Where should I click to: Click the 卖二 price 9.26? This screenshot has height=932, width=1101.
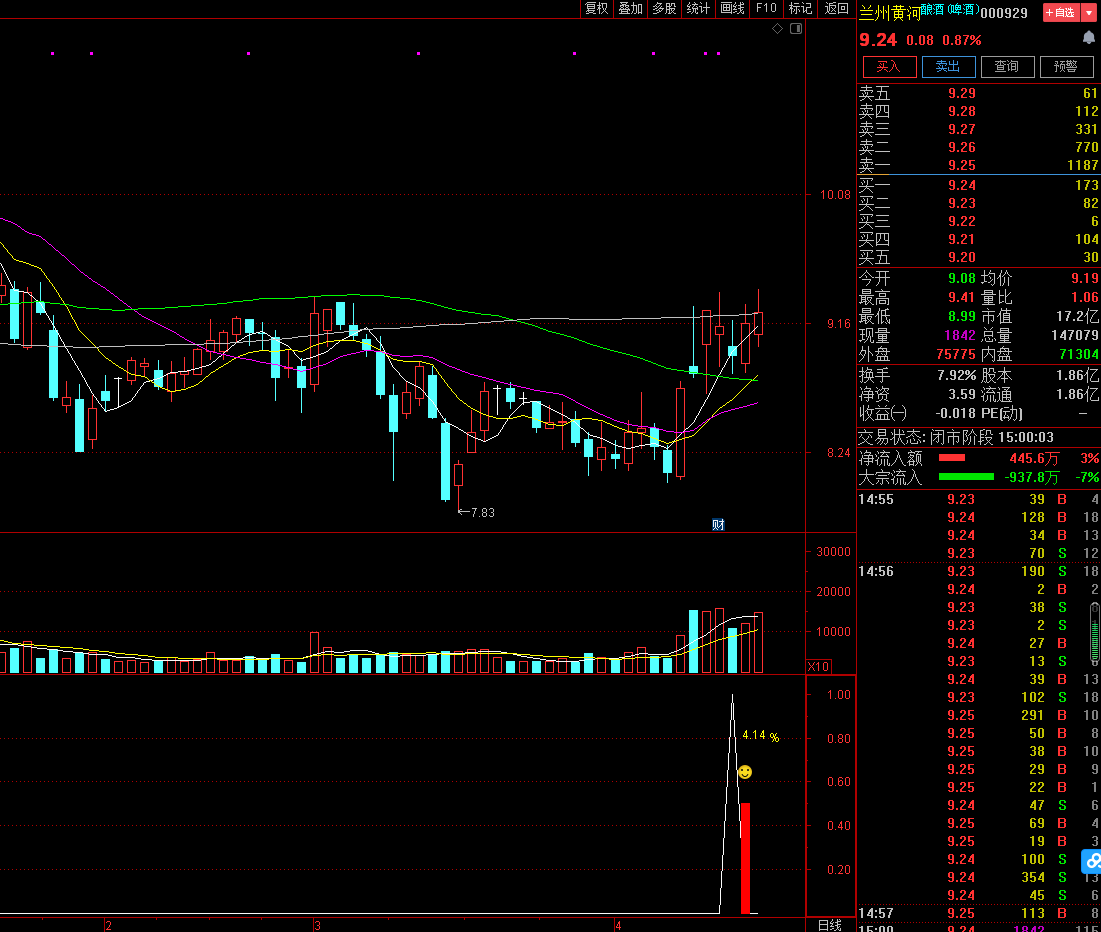click(x=962, y=147)
